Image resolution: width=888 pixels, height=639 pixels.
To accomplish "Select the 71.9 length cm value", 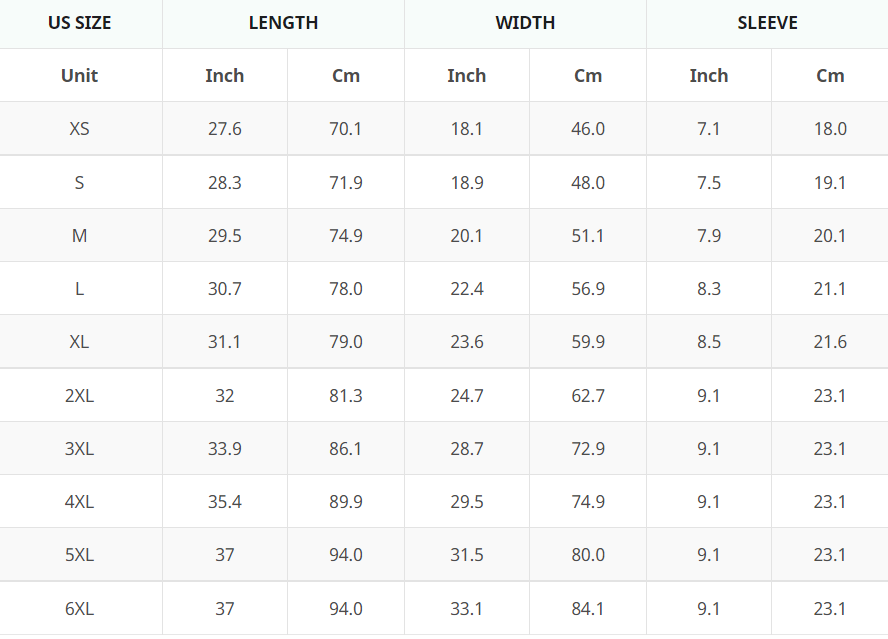I will (345, 182).
